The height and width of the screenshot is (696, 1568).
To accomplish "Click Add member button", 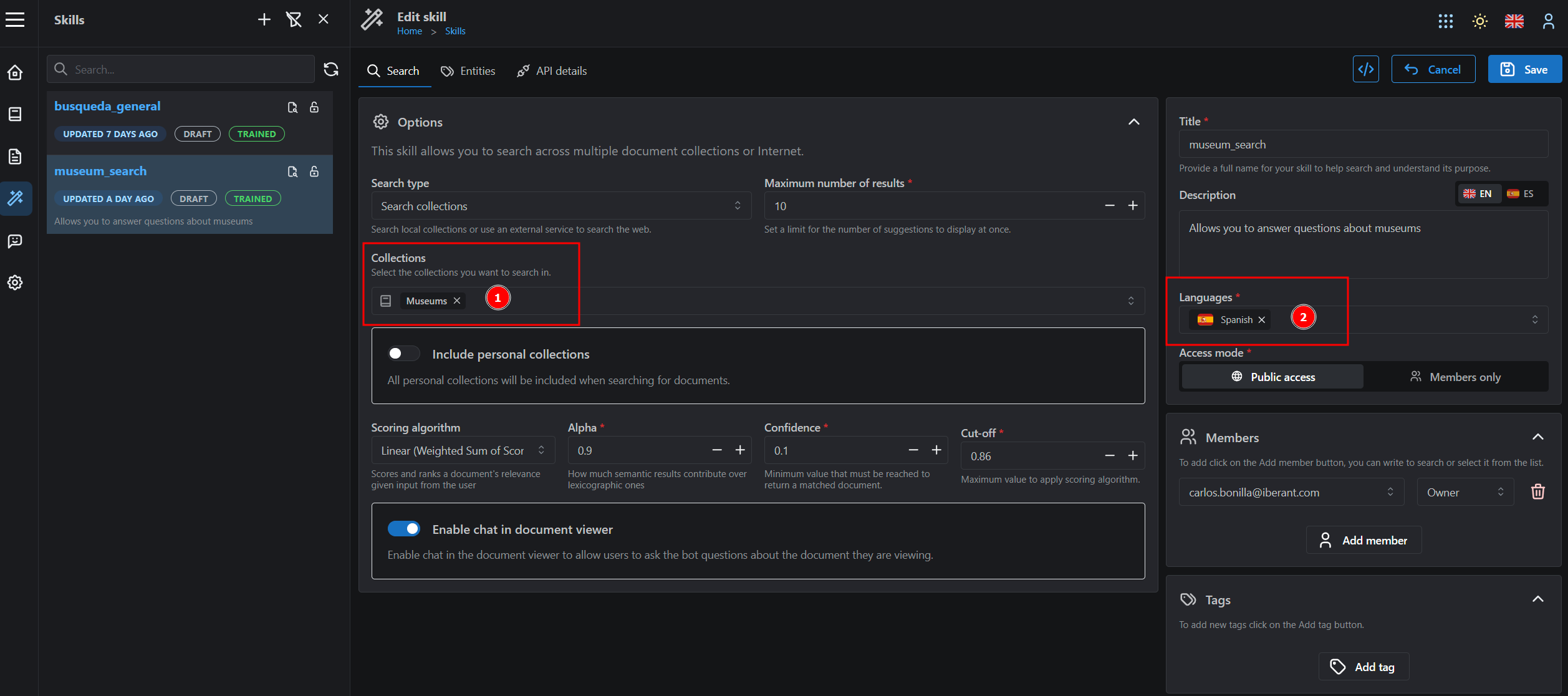I will point(1362,539).
